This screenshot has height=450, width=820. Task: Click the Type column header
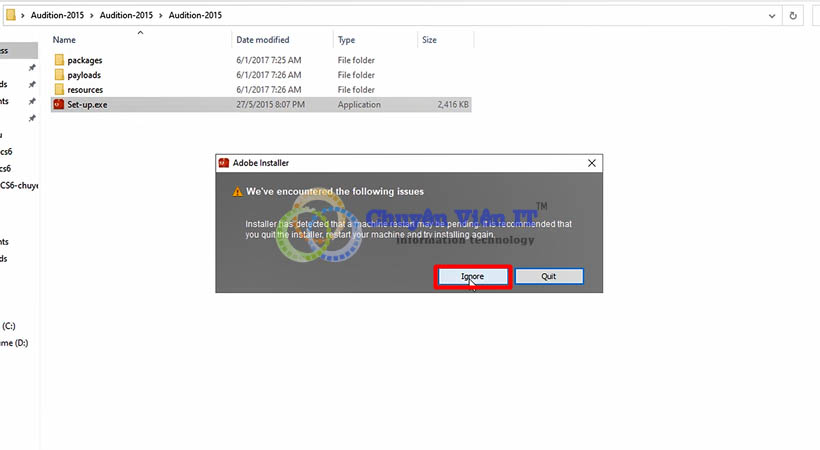click(347, 40)
